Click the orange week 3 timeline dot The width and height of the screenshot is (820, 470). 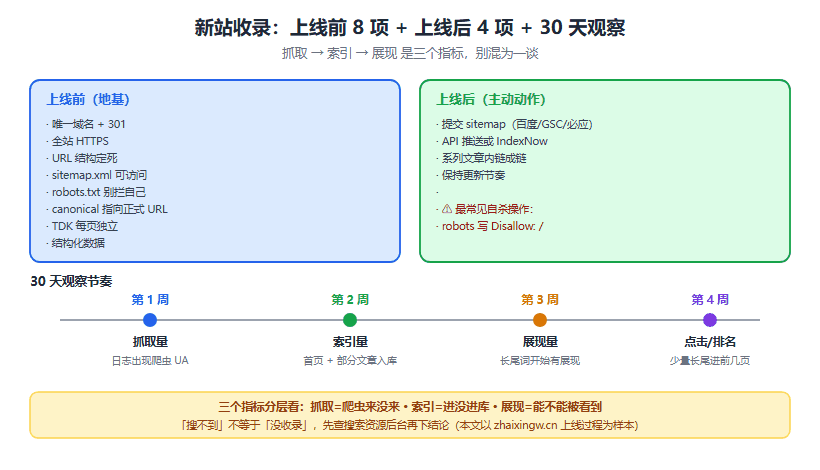pyautogui.click(x=540, y=320)
